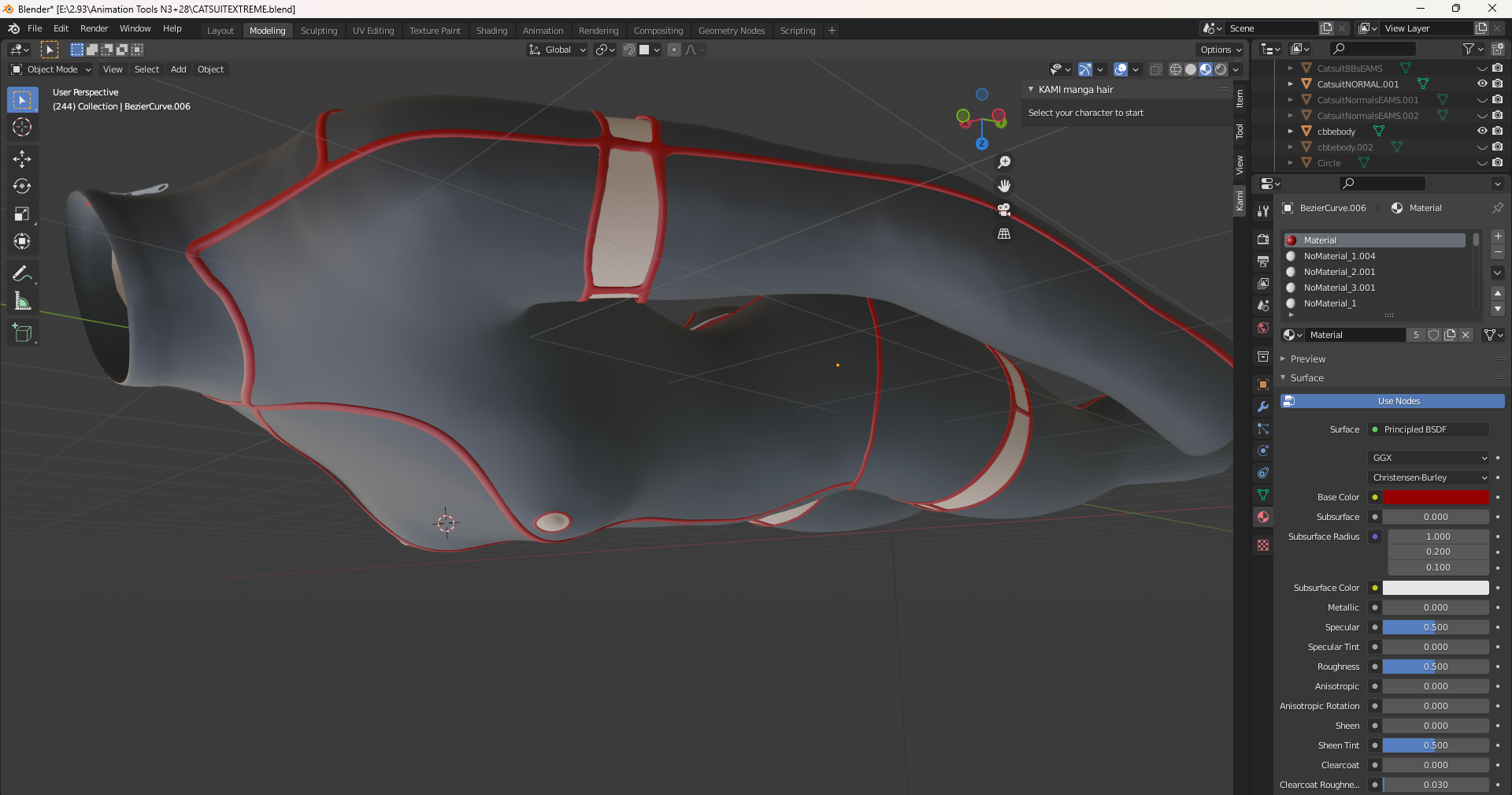Screen dimensions: 1512x795
Task: Toggle camera view with the camera icon
Action: [1004, 210]
